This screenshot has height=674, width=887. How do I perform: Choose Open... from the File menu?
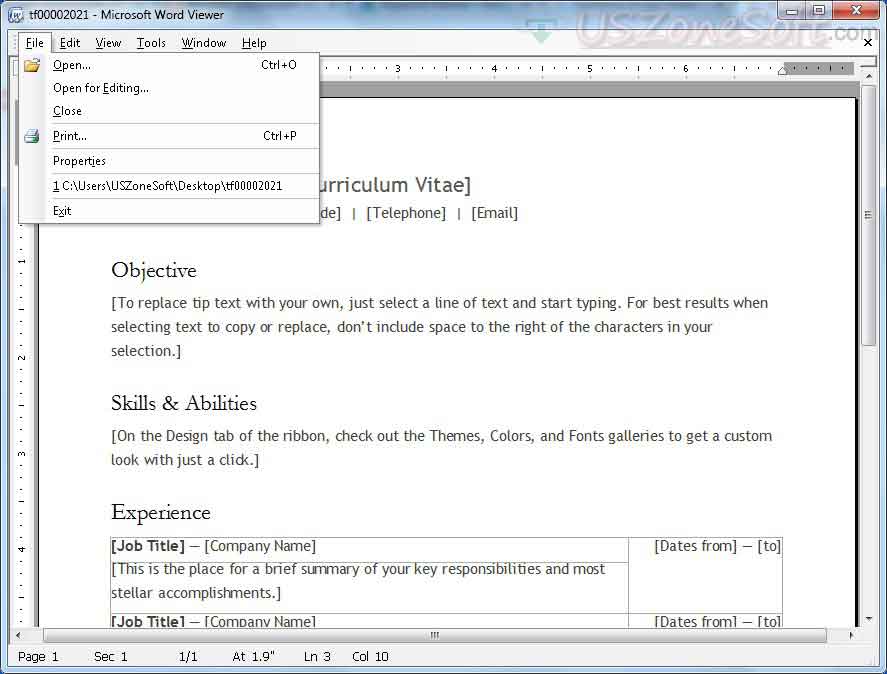(x=169, y=65)
